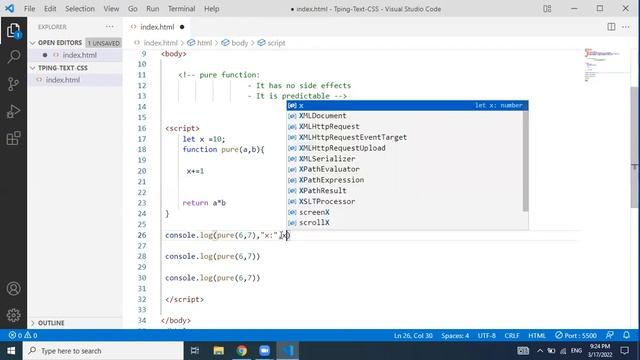The image size is (640, 360).
Task: Open the View menu
Action: click(x=111, y=9)
